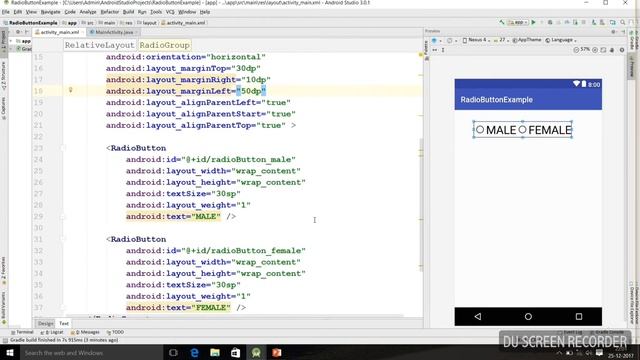640x360 pixels.
Task: Open the Gradle side panel tab
Action: tap(631, 40)
